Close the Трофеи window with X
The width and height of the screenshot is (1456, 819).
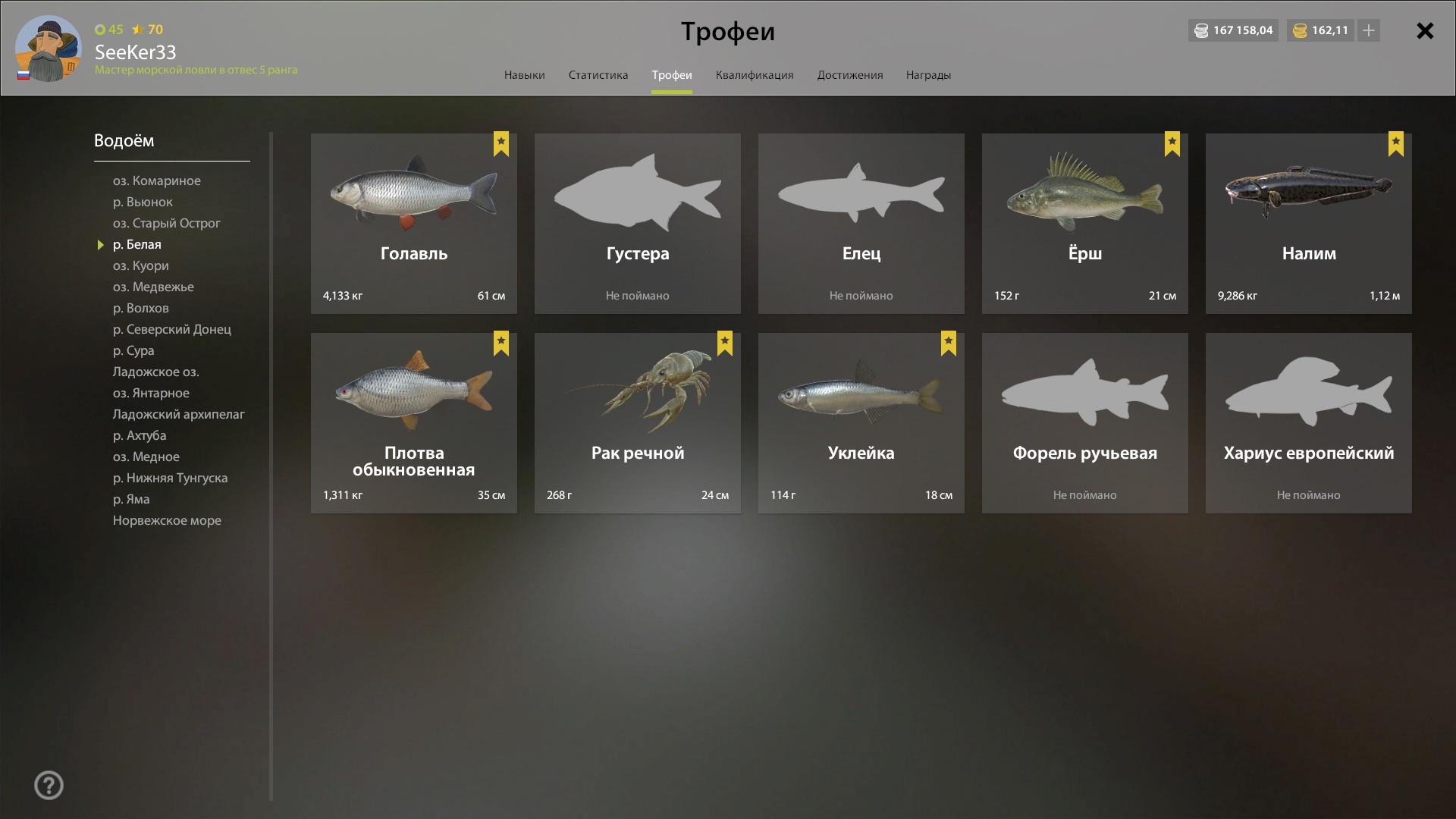click(x=1425, y=30)
